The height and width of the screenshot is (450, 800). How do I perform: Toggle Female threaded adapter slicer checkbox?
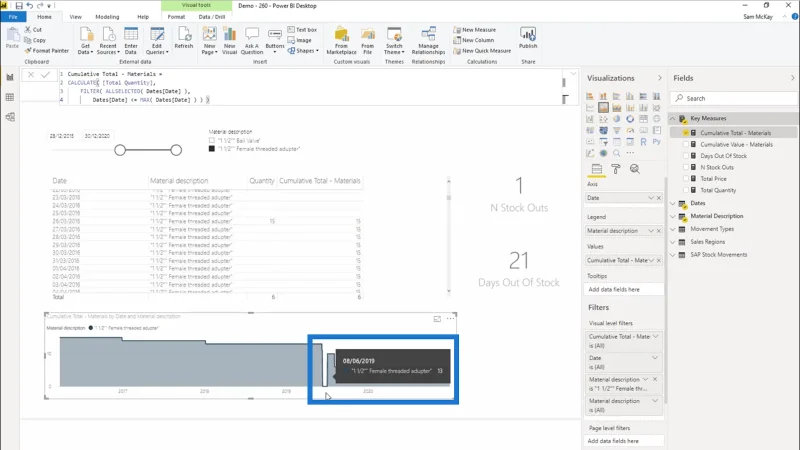pyautogui.click(x=212, y=149)
